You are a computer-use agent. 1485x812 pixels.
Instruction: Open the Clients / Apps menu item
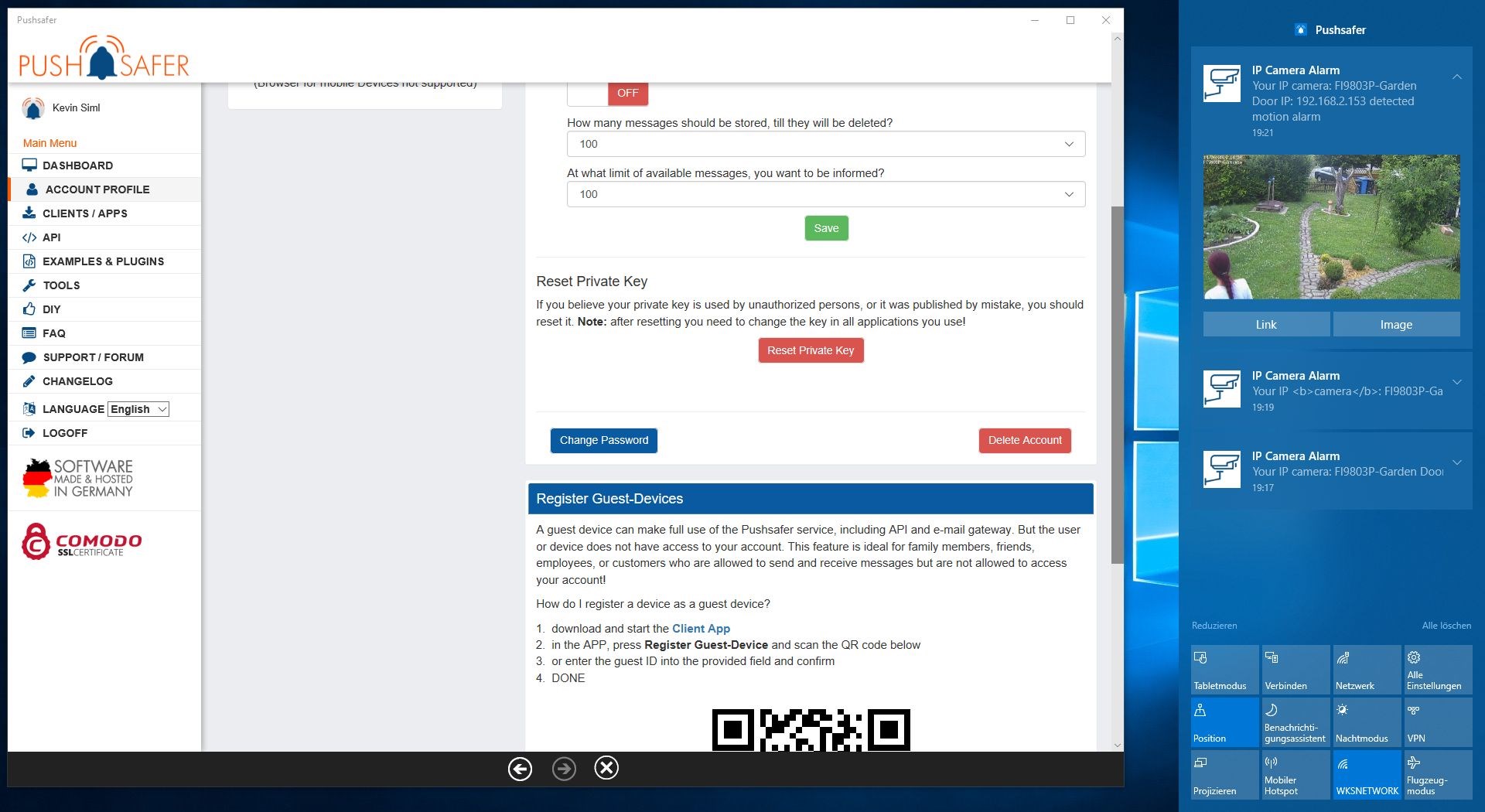104,213
